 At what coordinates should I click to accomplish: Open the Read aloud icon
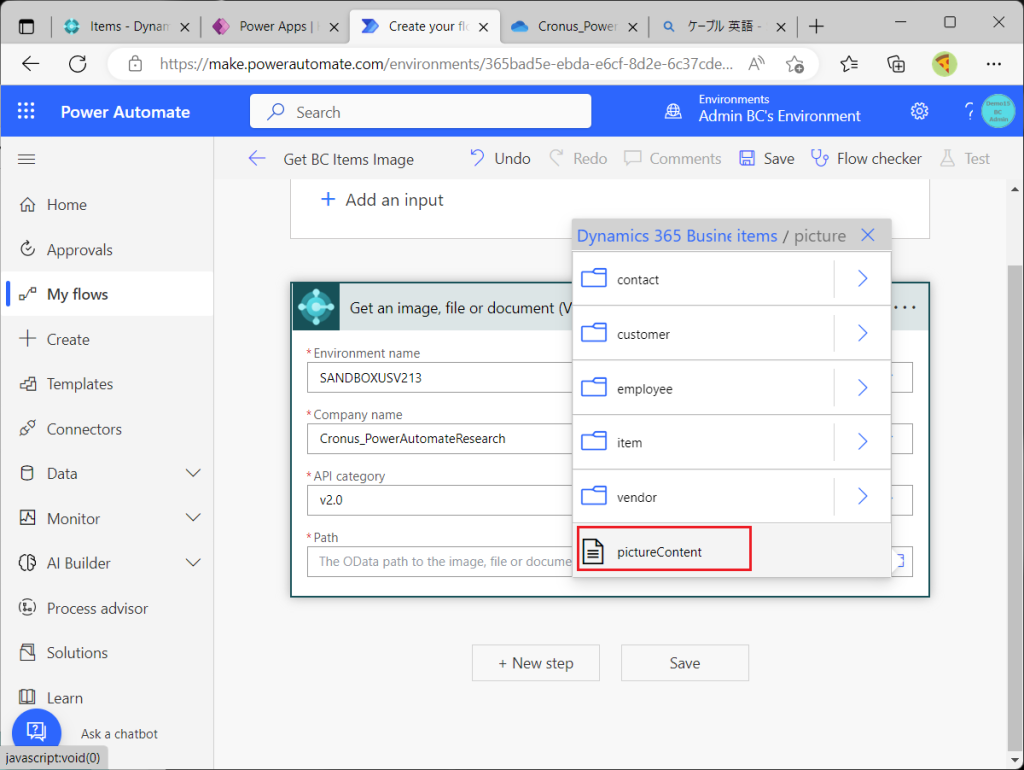(x=756, y=64)
